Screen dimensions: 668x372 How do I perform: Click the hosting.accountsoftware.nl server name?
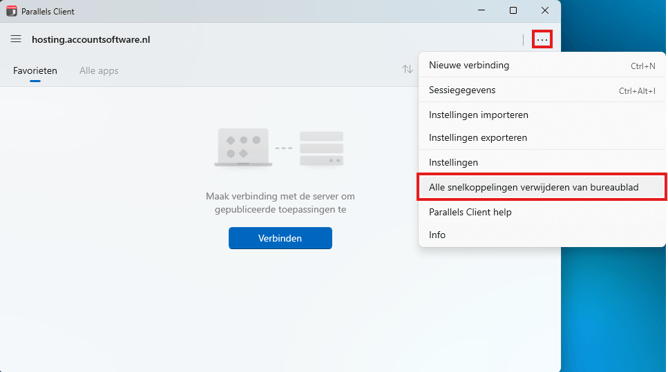click(91, 40)
